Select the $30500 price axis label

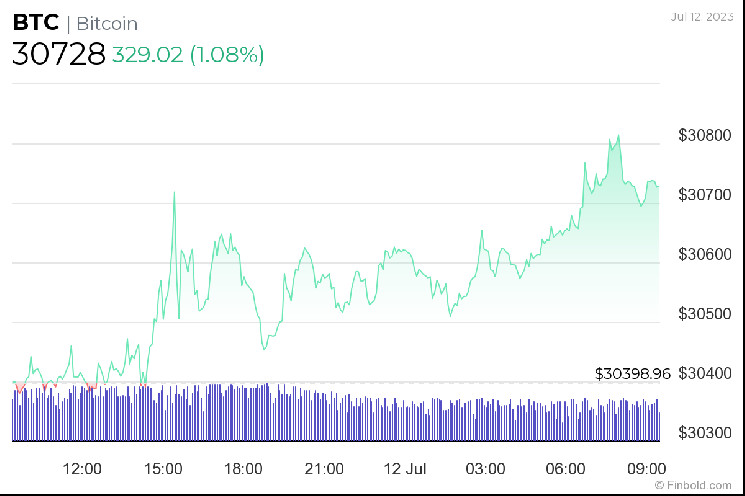706,314
